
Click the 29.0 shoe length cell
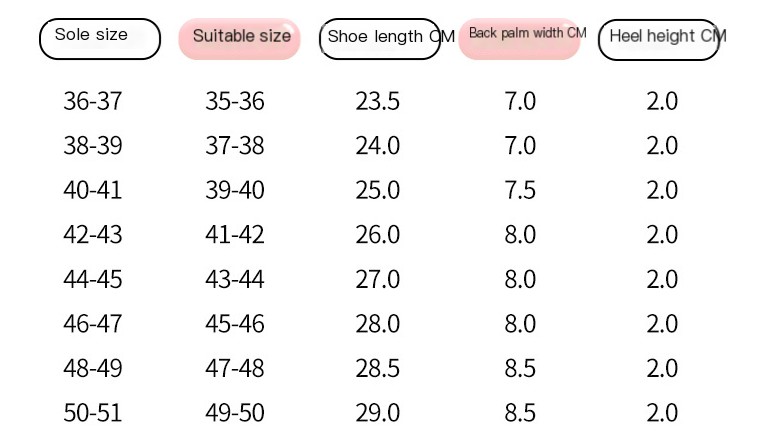pyautogui.click(x=378, y=413)
